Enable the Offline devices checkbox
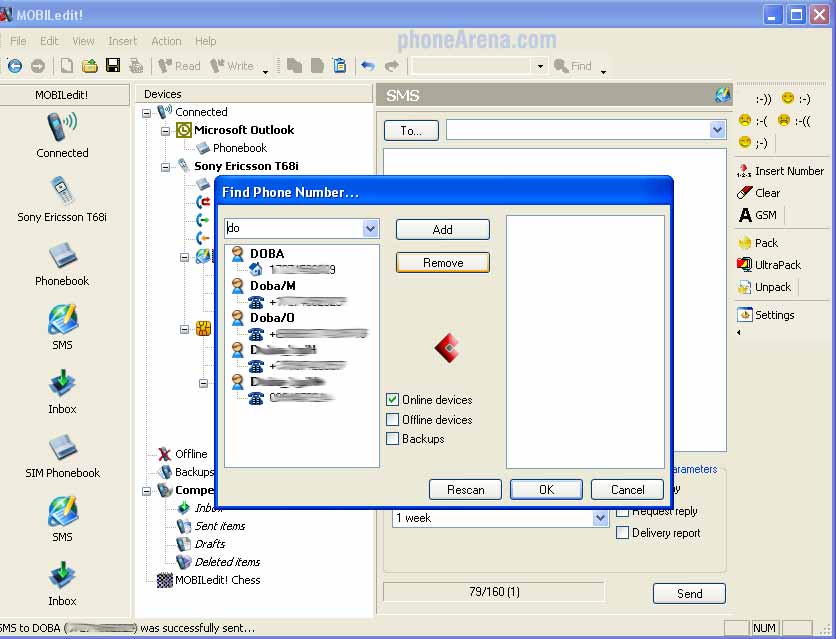The width and height of the screenshot is (836, 639). click(392, 420)
